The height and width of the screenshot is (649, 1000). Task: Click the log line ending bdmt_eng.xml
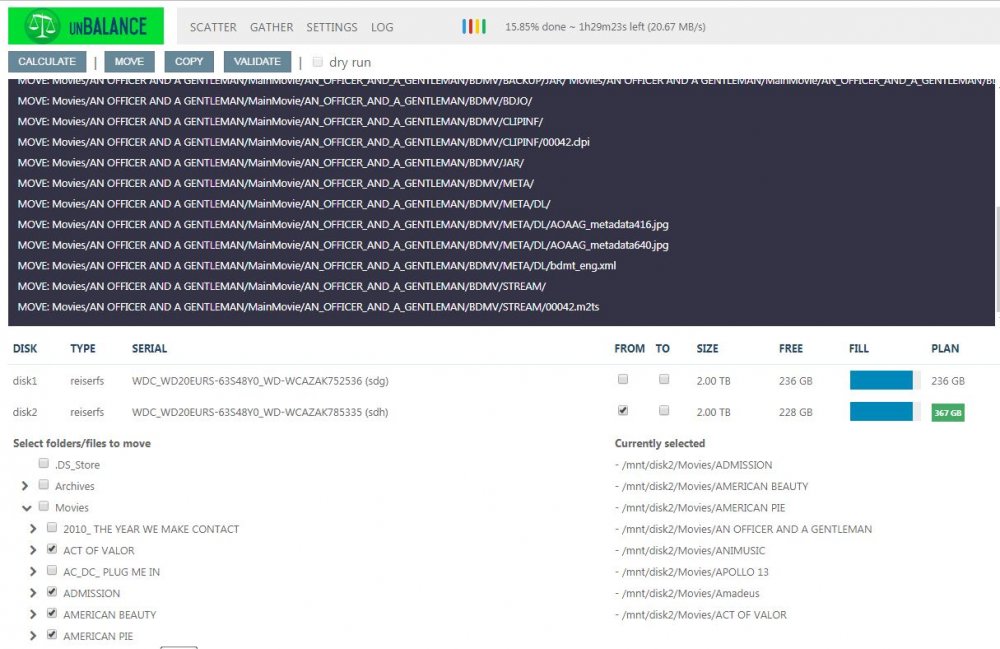point(317,265)
